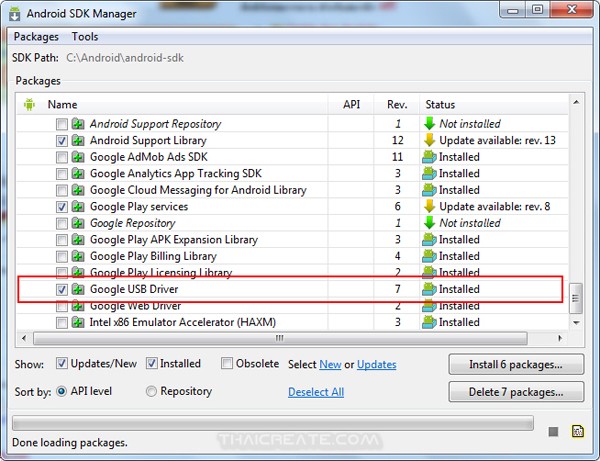Click installed status icon for Google Play Billing Library
600x461 pixels.
[x=429, y=256]
